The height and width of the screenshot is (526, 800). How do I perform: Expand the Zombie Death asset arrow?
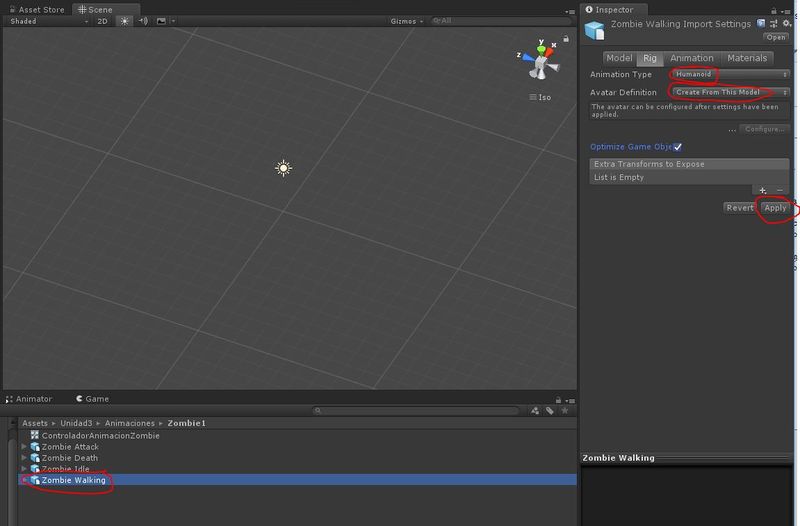tap(24, 458)
